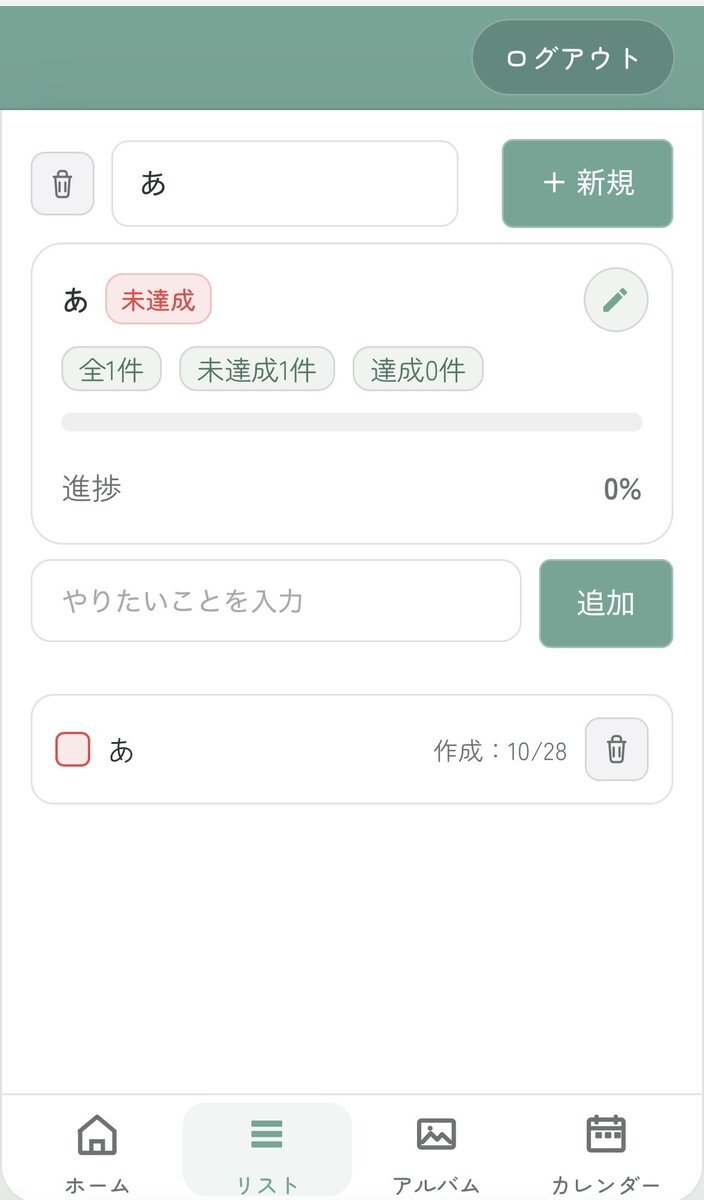Focus the やりたいことを入力 text field
This screenshot has width=704, height=1200.
(276, 601)
